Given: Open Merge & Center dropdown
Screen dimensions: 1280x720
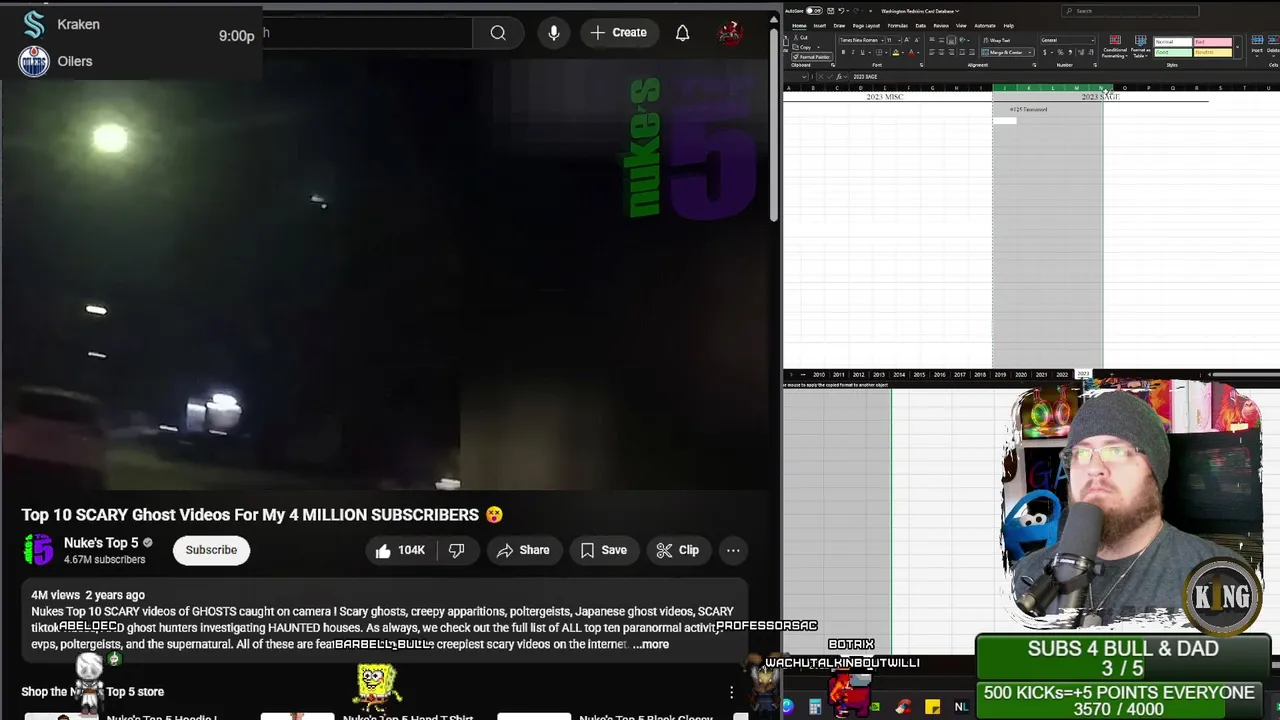Looking at the screenshot, I should pos(1030,52).
